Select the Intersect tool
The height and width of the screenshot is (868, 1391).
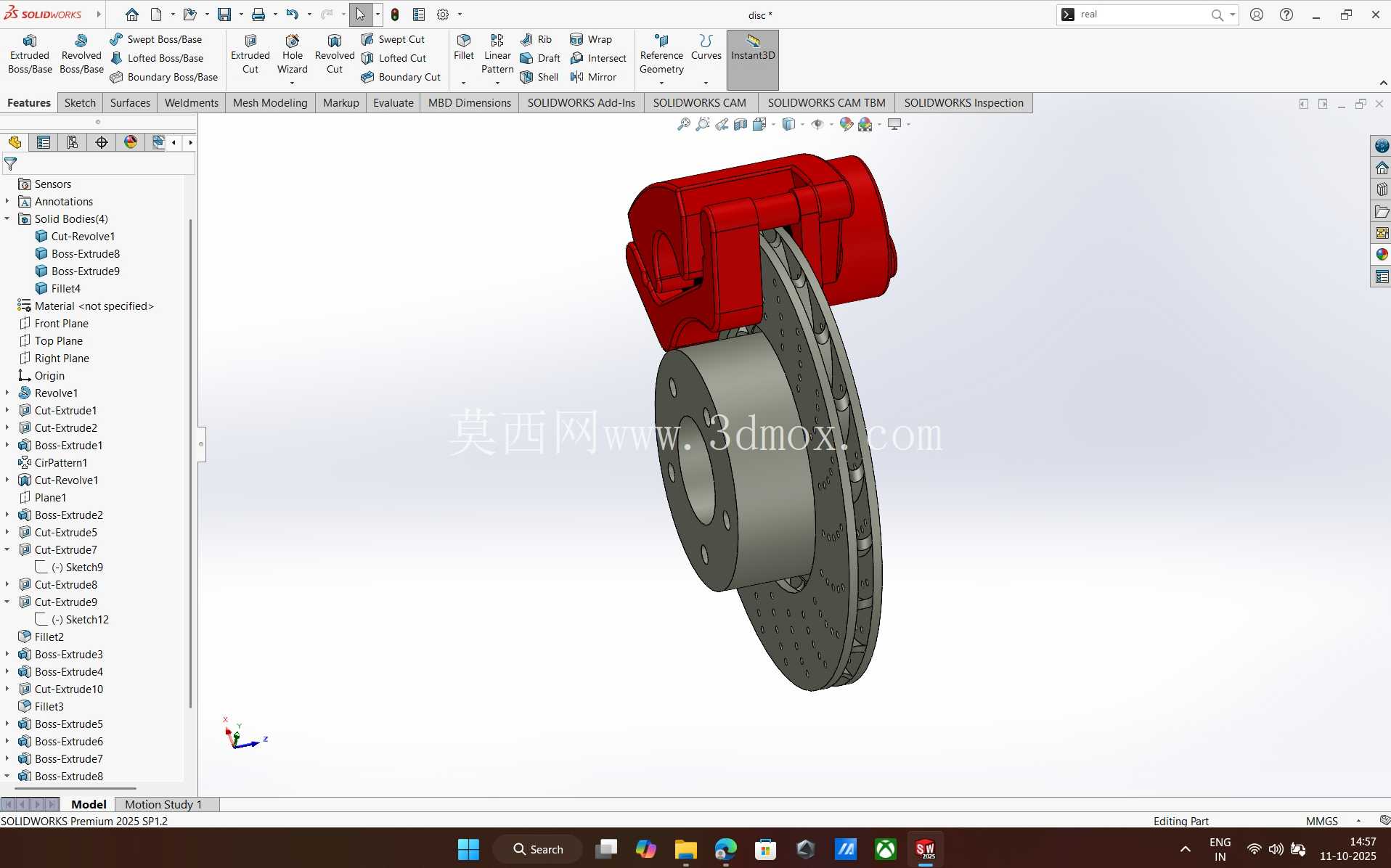click(598, 58)
